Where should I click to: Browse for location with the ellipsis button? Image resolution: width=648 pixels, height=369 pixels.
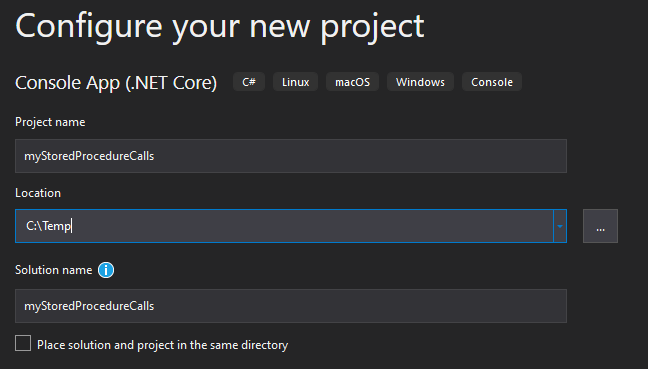(x=600, y=226)
